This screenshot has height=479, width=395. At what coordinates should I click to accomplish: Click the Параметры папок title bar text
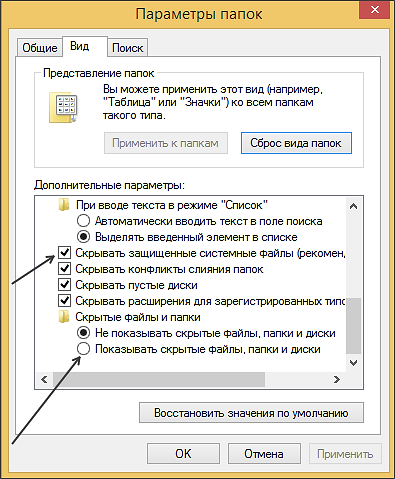tap(199, 14)
